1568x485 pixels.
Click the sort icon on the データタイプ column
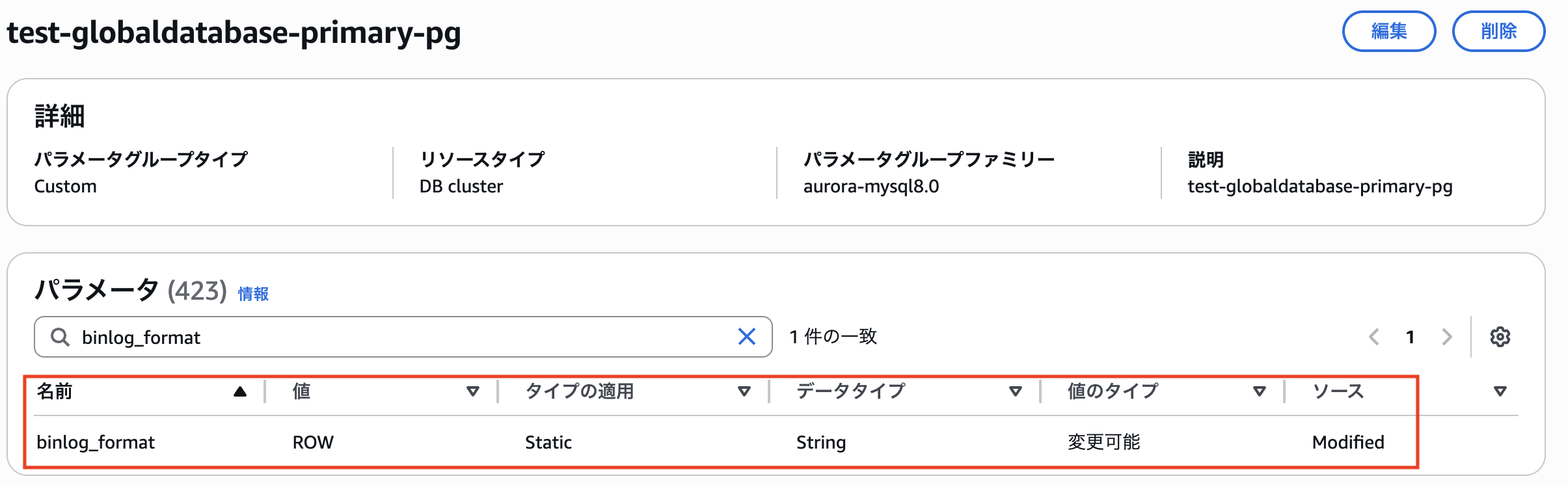point(1015,391)
